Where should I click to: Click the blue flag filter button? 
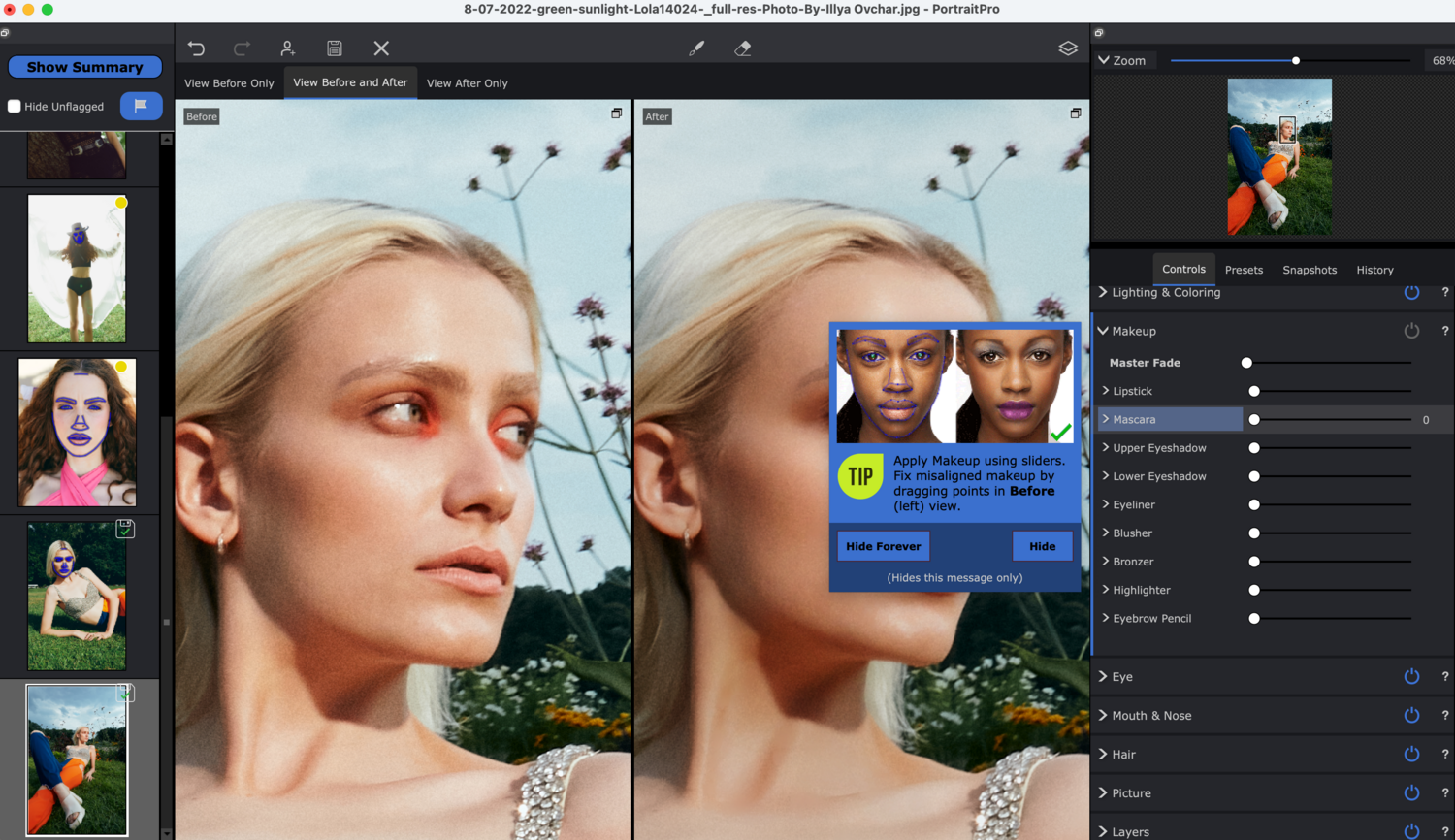[x=141, y=106]
